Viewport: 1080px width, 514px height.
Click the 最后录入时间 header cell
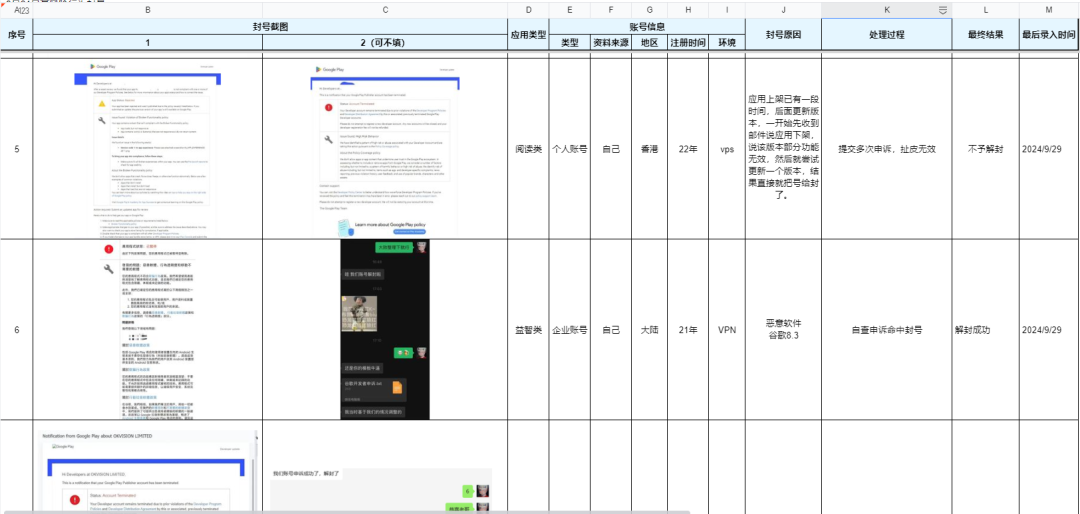pyautogui.click(x=1049, y=34)
